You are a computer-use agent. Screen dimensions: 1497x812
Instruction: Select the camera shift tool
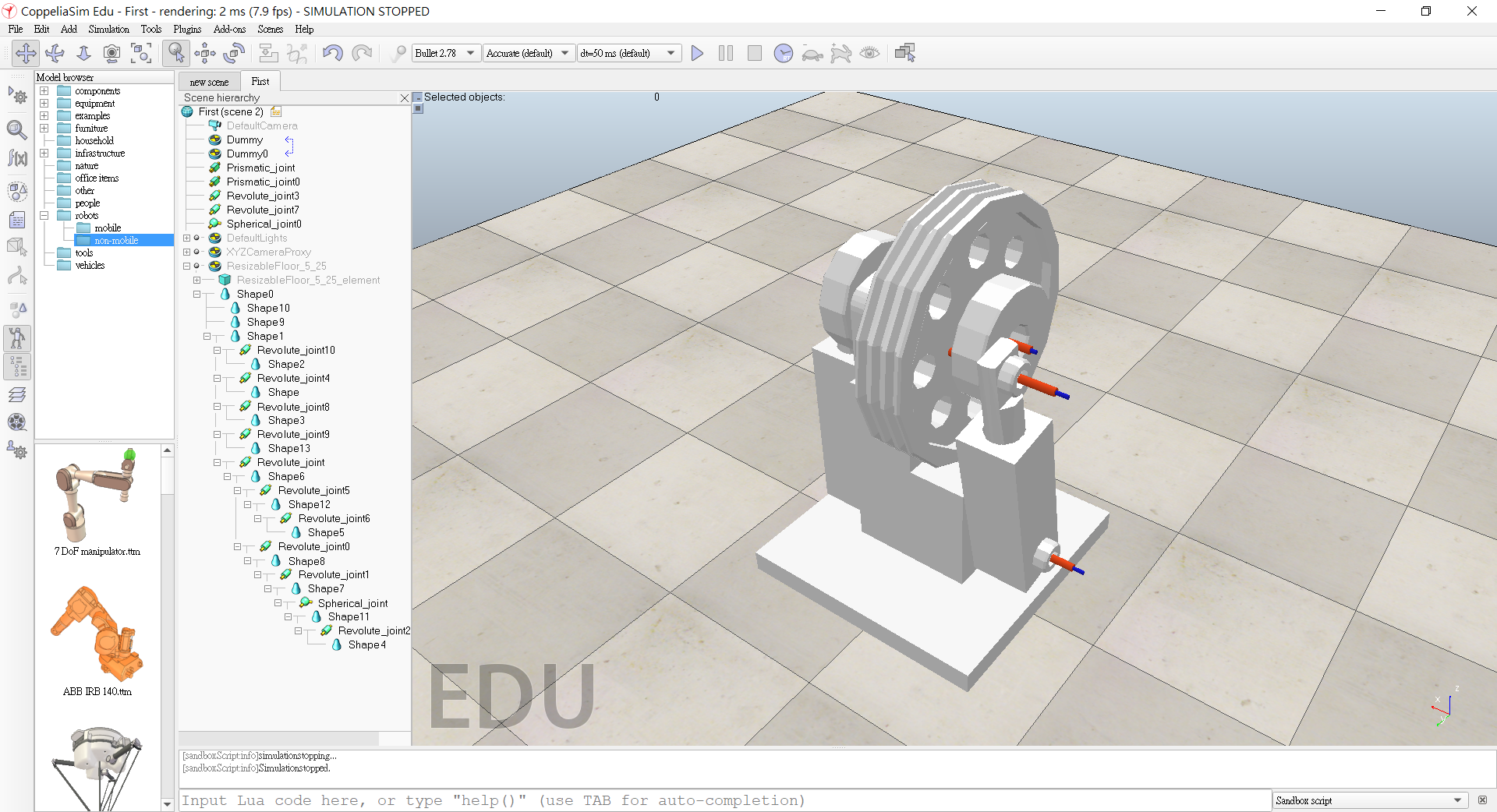click(83, 53)
